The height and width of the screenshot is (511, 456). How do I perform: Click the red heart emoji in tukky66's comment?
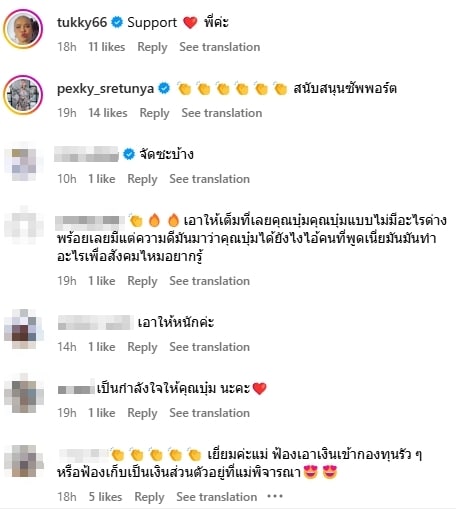[190, 23]
